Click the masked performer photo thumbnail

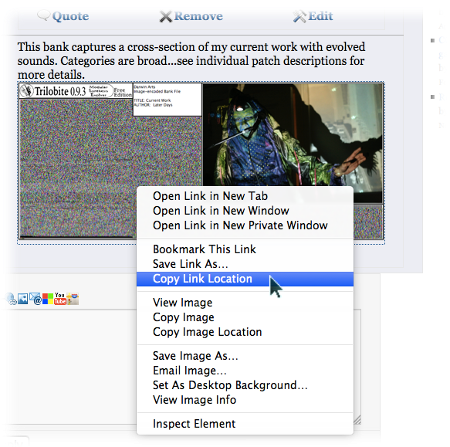coord(293,135)
